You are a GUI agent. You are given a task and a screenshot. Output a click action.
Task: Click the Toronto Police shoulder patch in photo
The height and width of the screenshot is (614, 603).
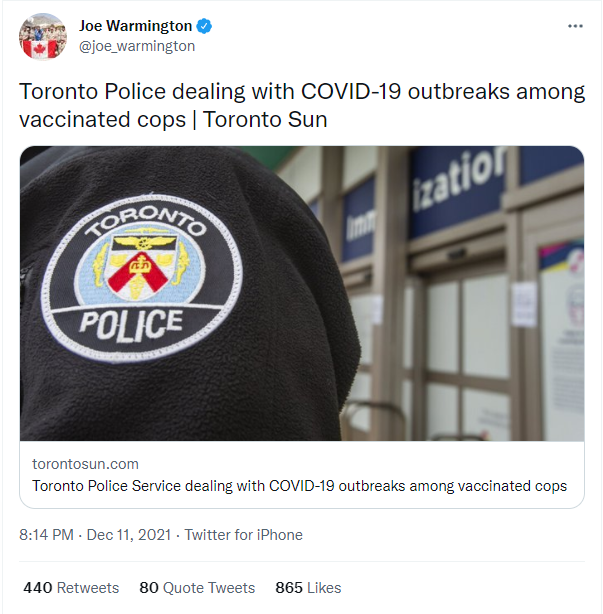click(x=142, y=278)
